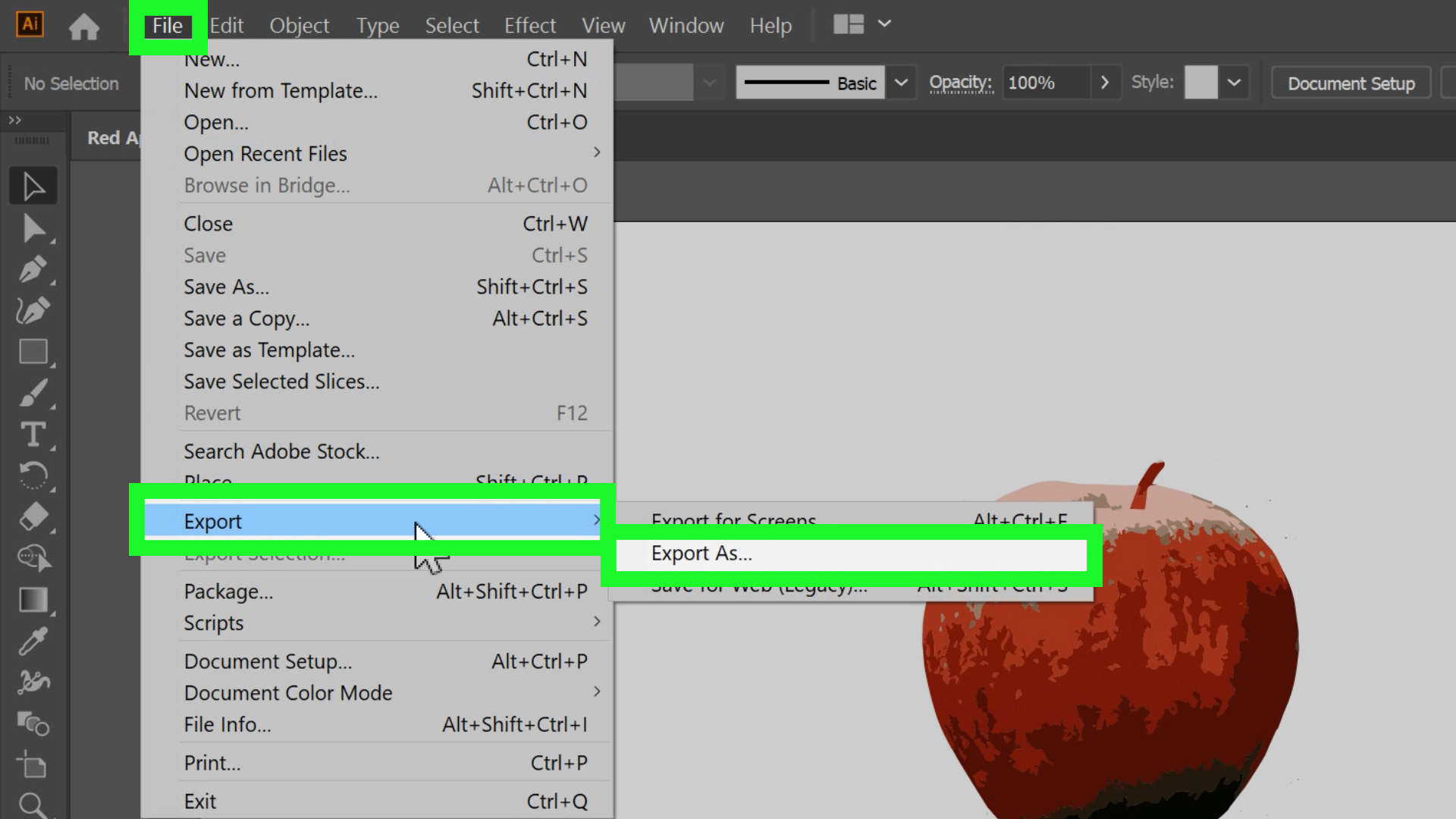
Task: Activate the Pen tool
Action: pos(33,270)
